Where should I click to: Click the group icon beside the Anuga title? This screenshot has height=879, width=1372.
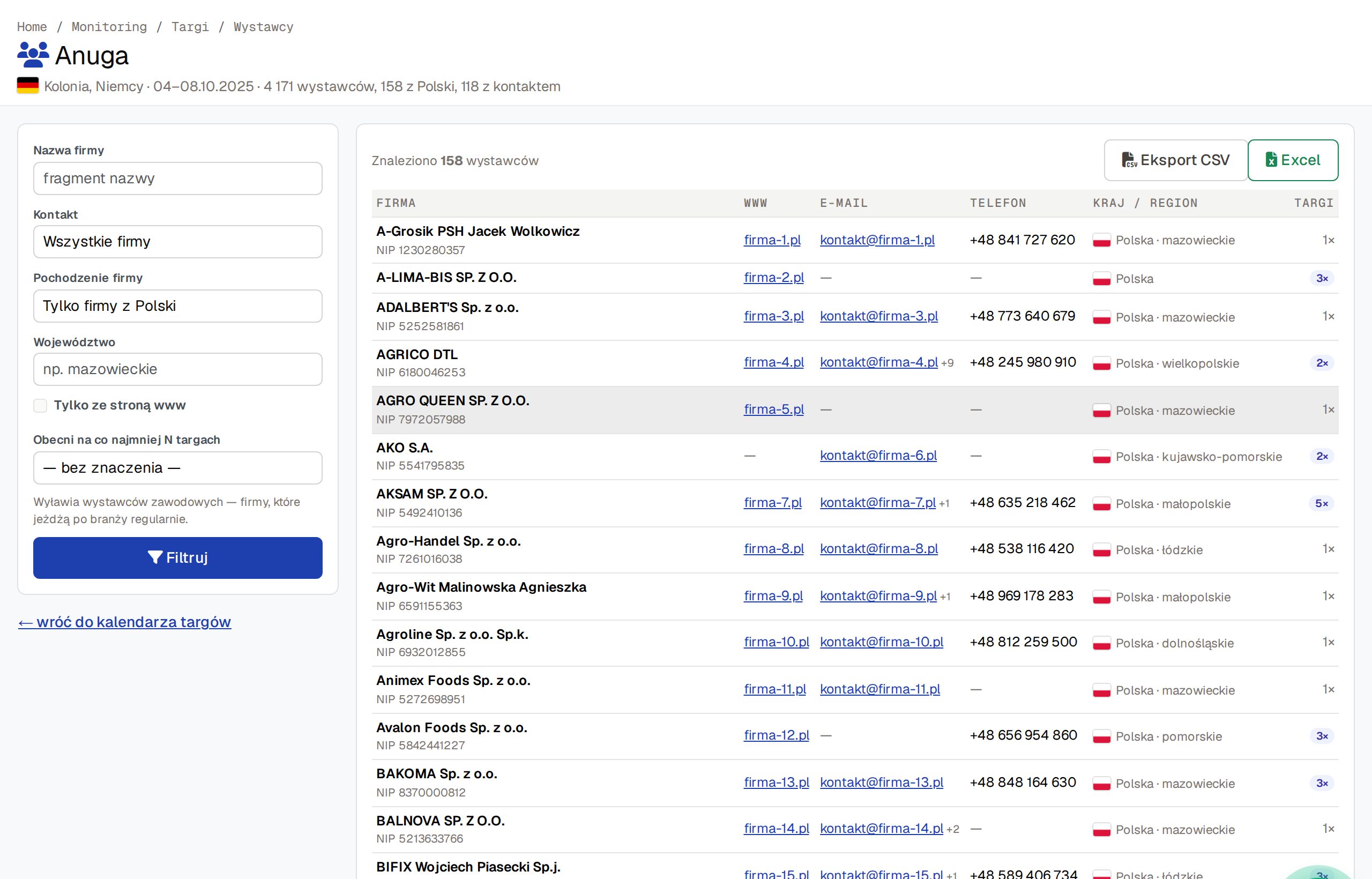click(x=33, y=55)
